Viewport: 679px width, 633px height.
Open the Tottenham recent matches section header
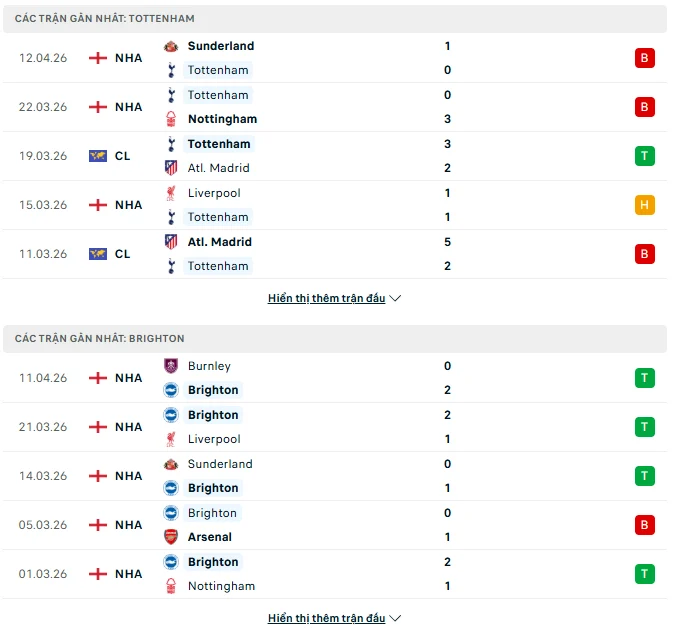pos(105,18)
